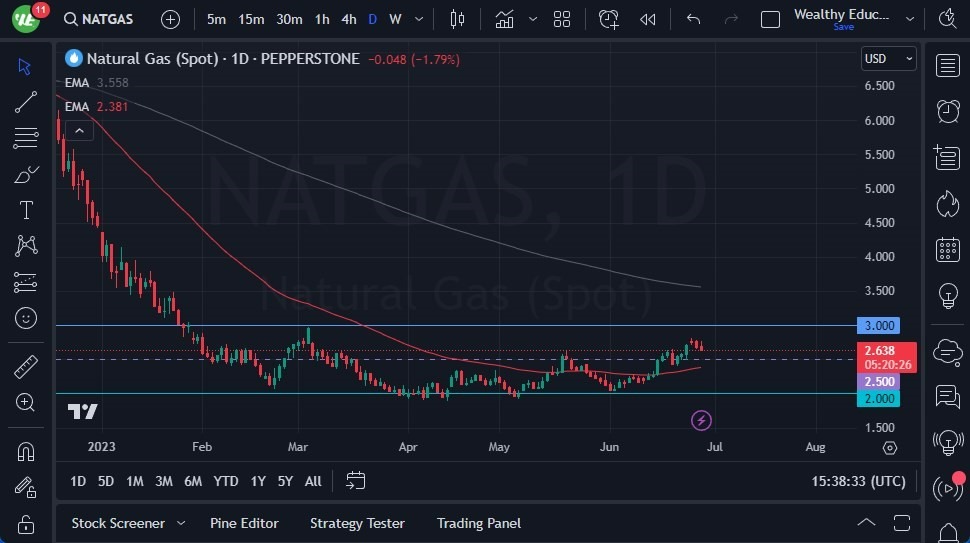Select chart layout square icon
The width and height of the screenshot is (970, 543).
click(x=770, y=19)
